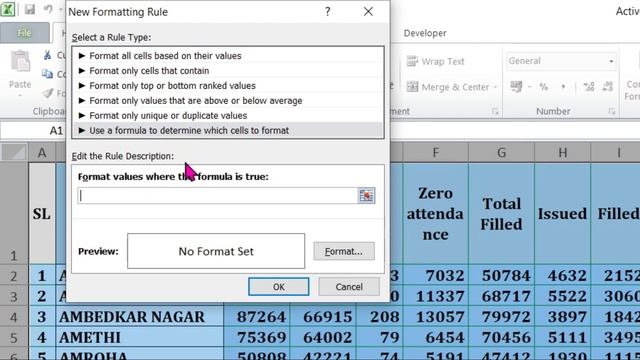Select 'Format only values that are above or below average'
640x360 pixels.
pos(228,100)
